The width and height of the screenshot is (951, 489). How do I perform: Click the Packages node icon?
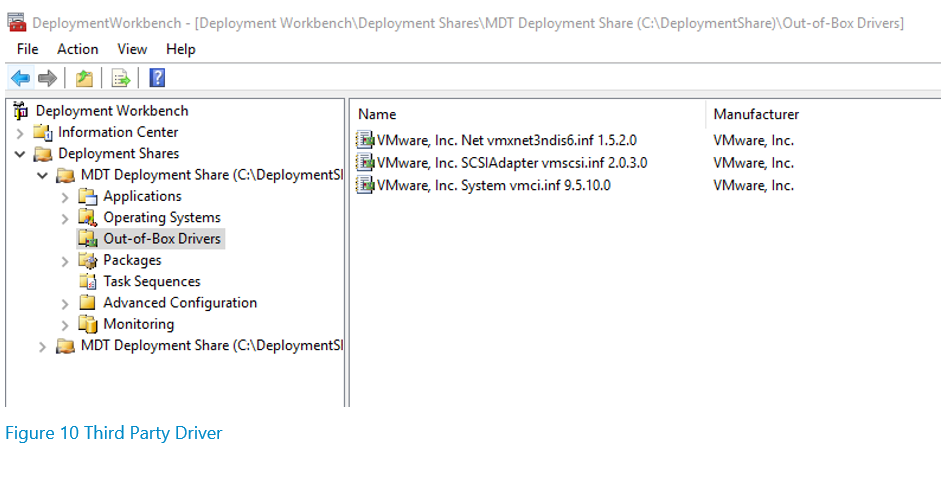[x=87, y=260]
